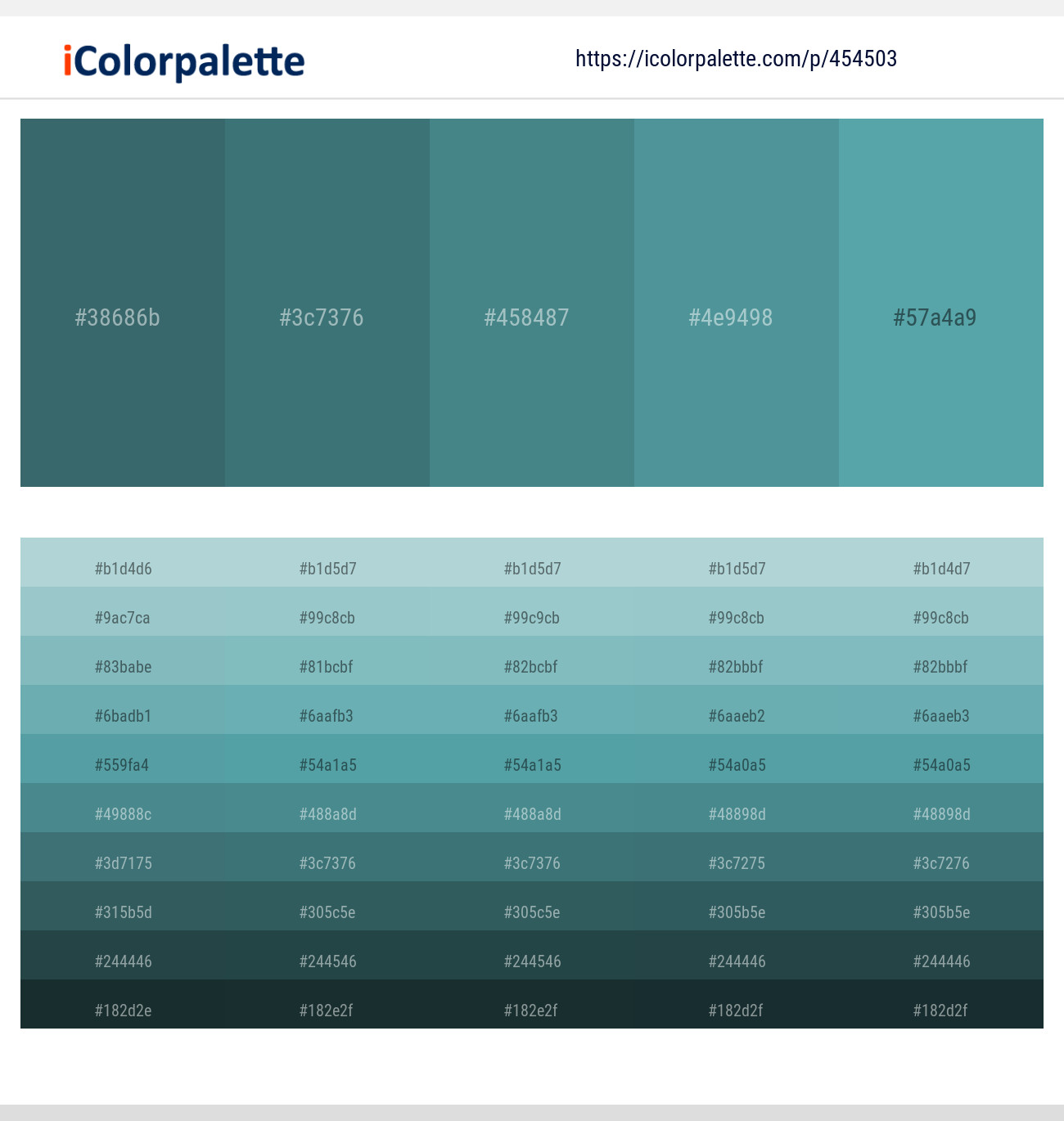Select the large #3c7376 color swatch
The width and height of the screenshot is (1064, 1121).
coord(327,303)
